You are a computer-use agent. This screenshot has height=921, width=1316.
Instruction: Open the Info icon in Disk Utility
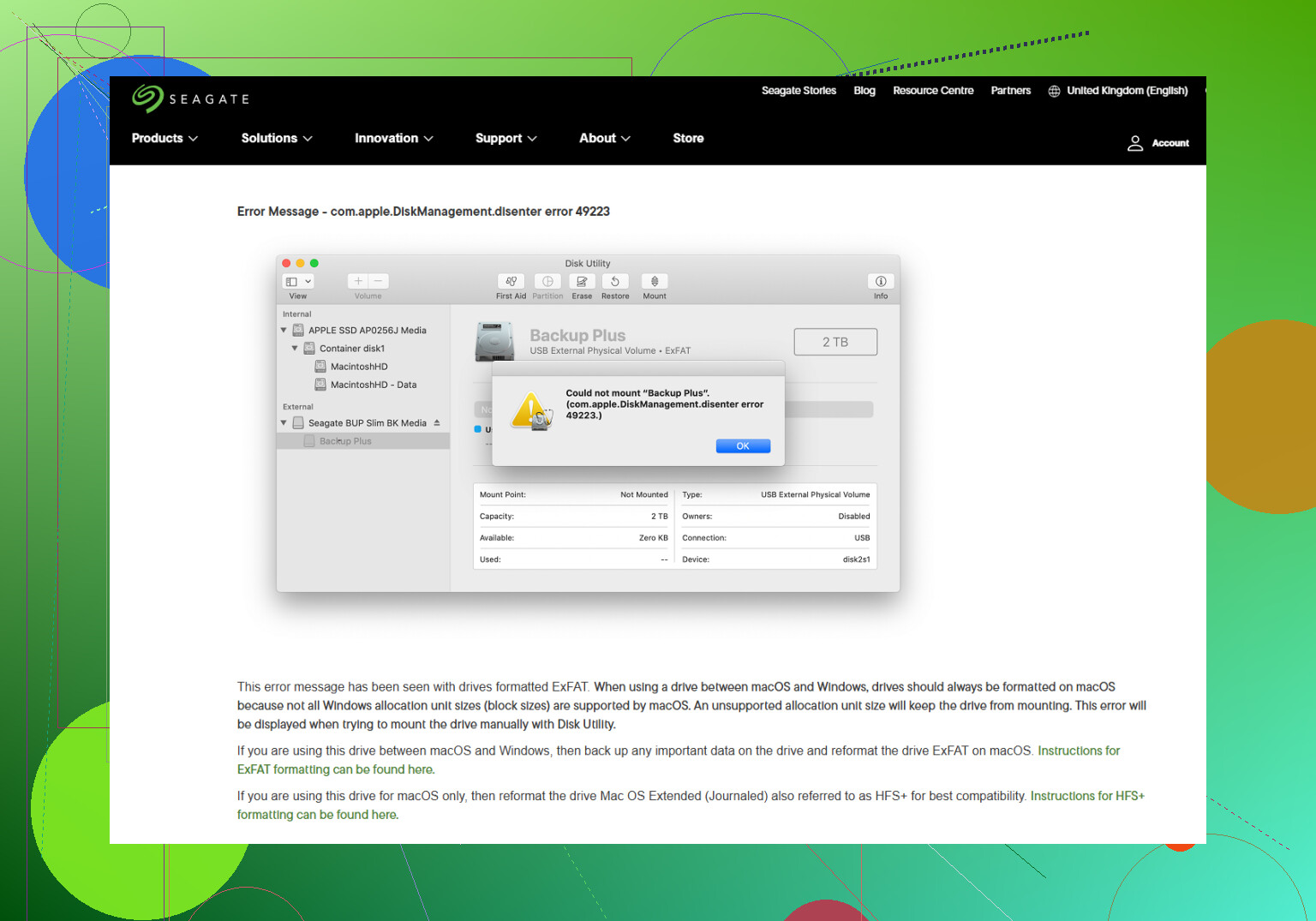881,281
